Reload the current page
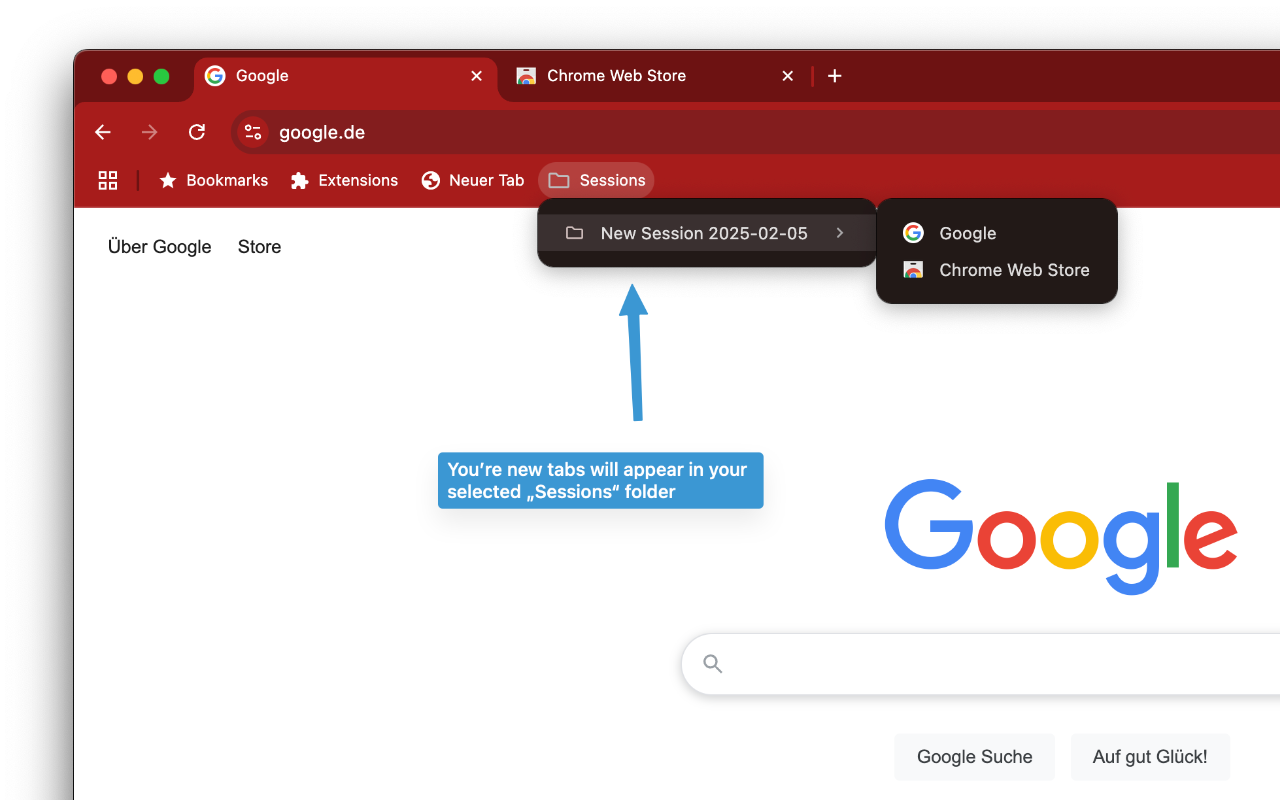Image resolution: width=1280 pixels, height=800 pixels. (x=197, y=132)
